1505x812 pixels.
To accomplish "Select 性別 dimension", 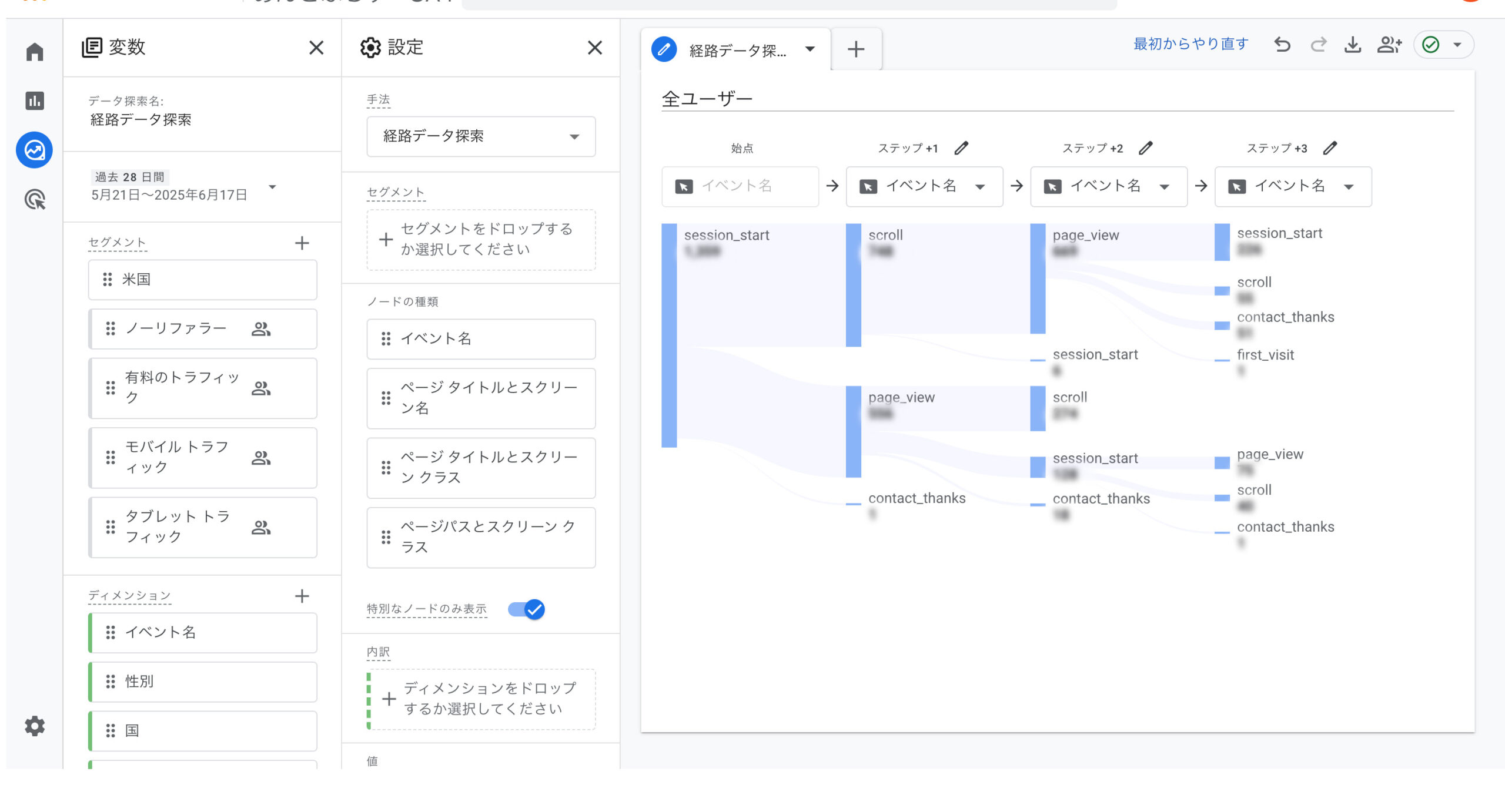I will coord(203,682).
